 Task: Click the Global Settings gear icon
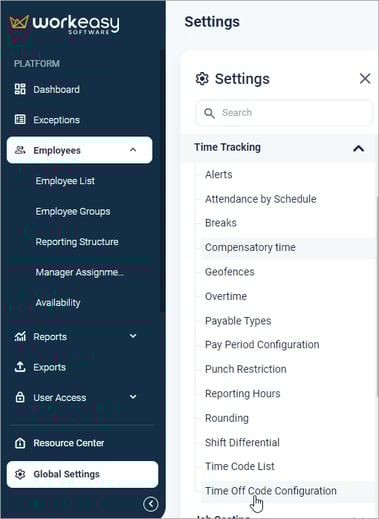(x=20, y=474)
